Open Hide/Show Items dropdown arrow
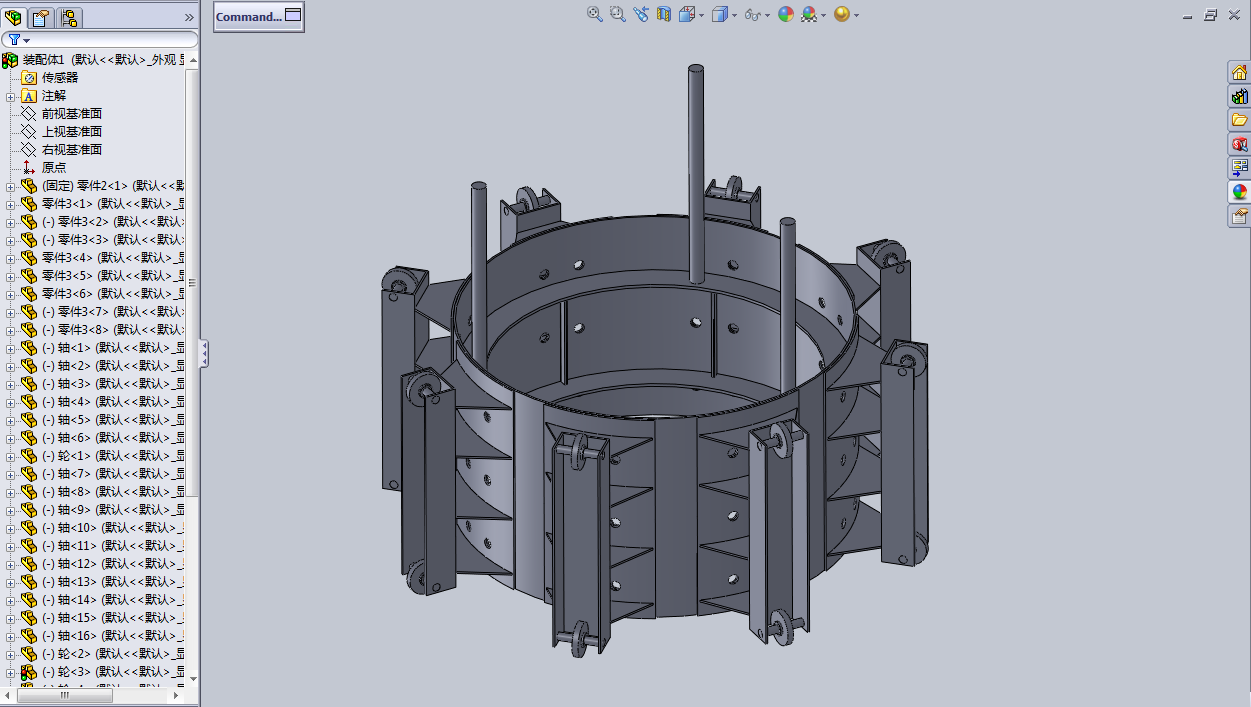Viewport: 1251px width, 707px height. (x=767, y=15)
